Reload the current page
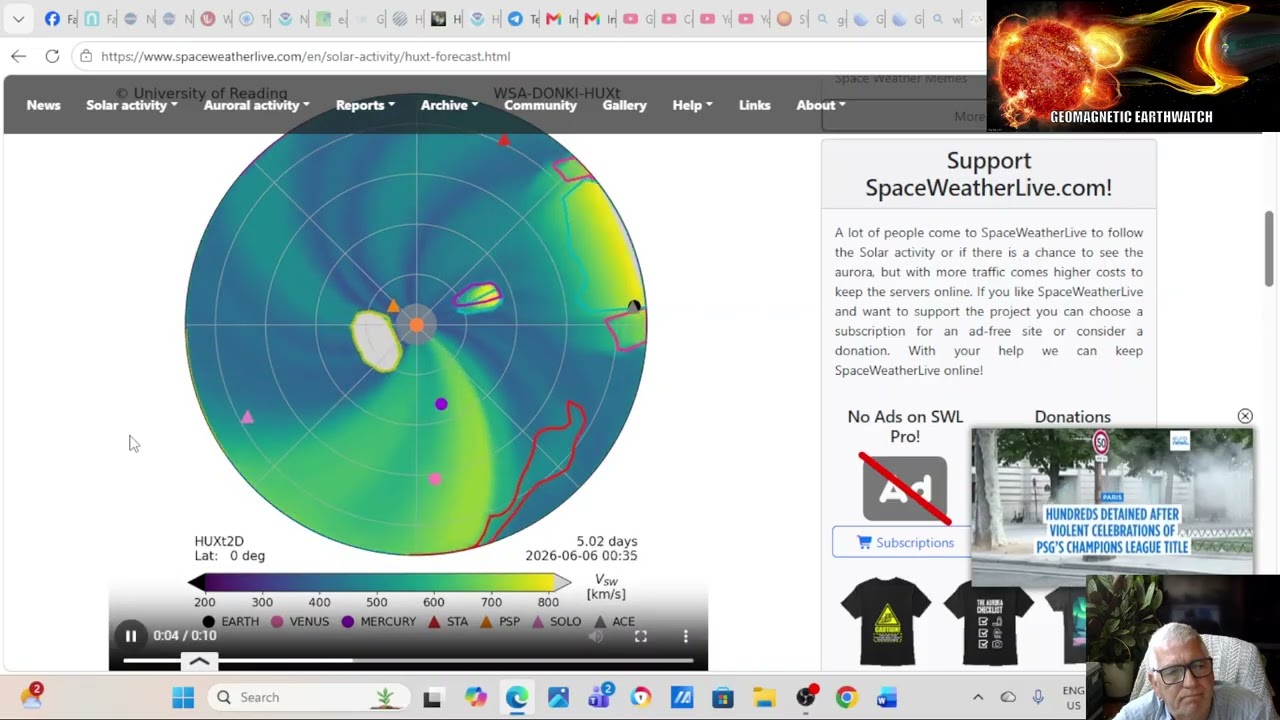Viewport: 1280px width, 720px height. click(52, 56)
